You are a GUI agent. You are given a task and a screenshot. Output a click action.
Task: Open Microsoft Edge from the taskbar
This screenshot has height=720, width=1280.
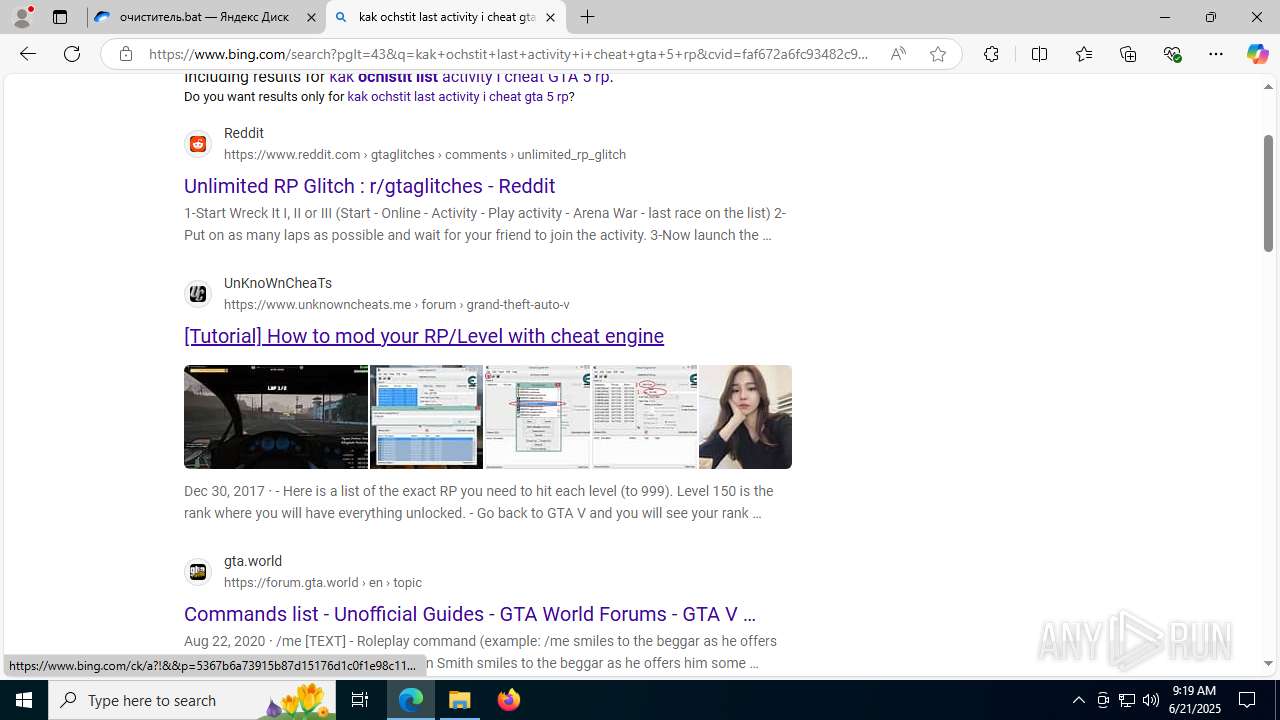click(411, 700)
